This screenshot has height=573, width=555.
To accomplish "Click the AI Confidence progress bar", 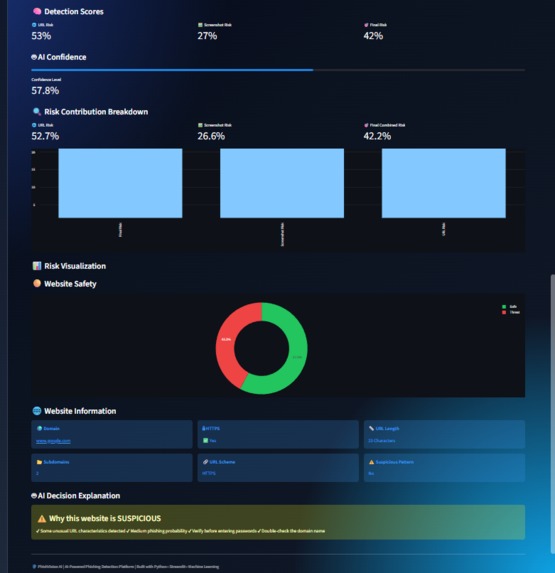I will [x=278, y=69].
